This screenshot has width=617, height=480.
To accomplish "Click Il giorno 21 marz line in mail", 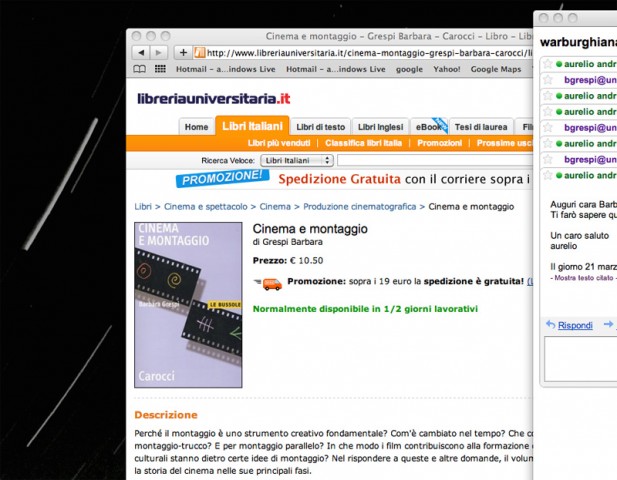I will pos(584,267).
